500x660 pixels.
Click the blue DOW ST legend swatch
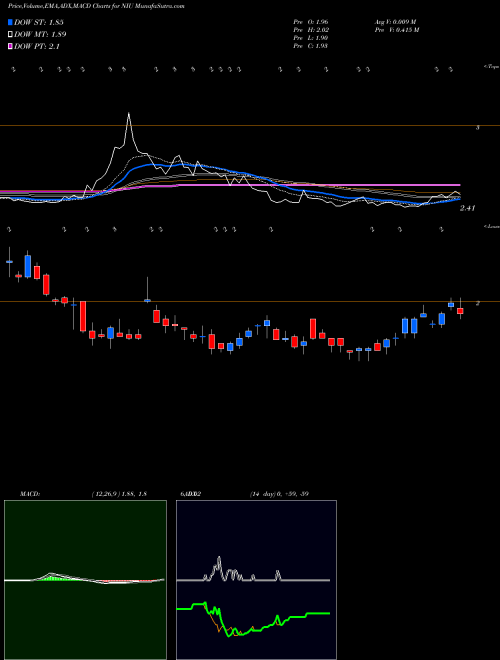pos(10,22)
